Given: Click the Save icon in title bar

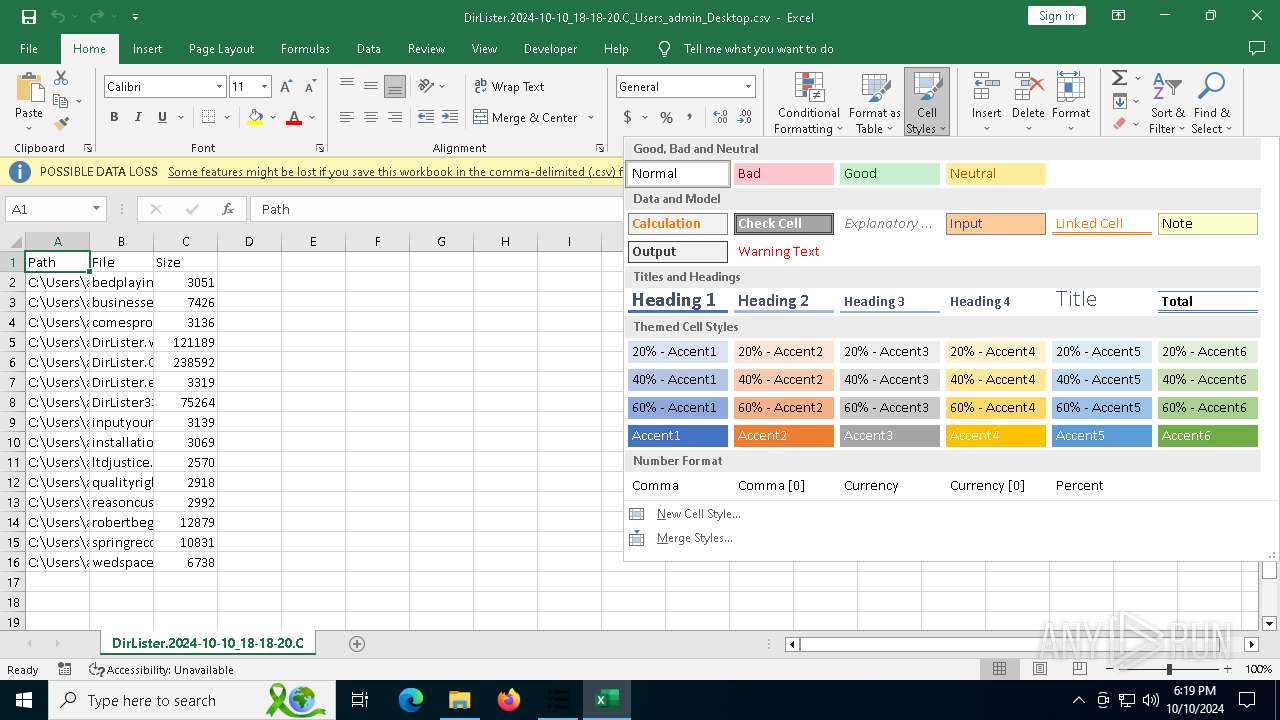Looking at the screenshot, I should tap(29, 17).
